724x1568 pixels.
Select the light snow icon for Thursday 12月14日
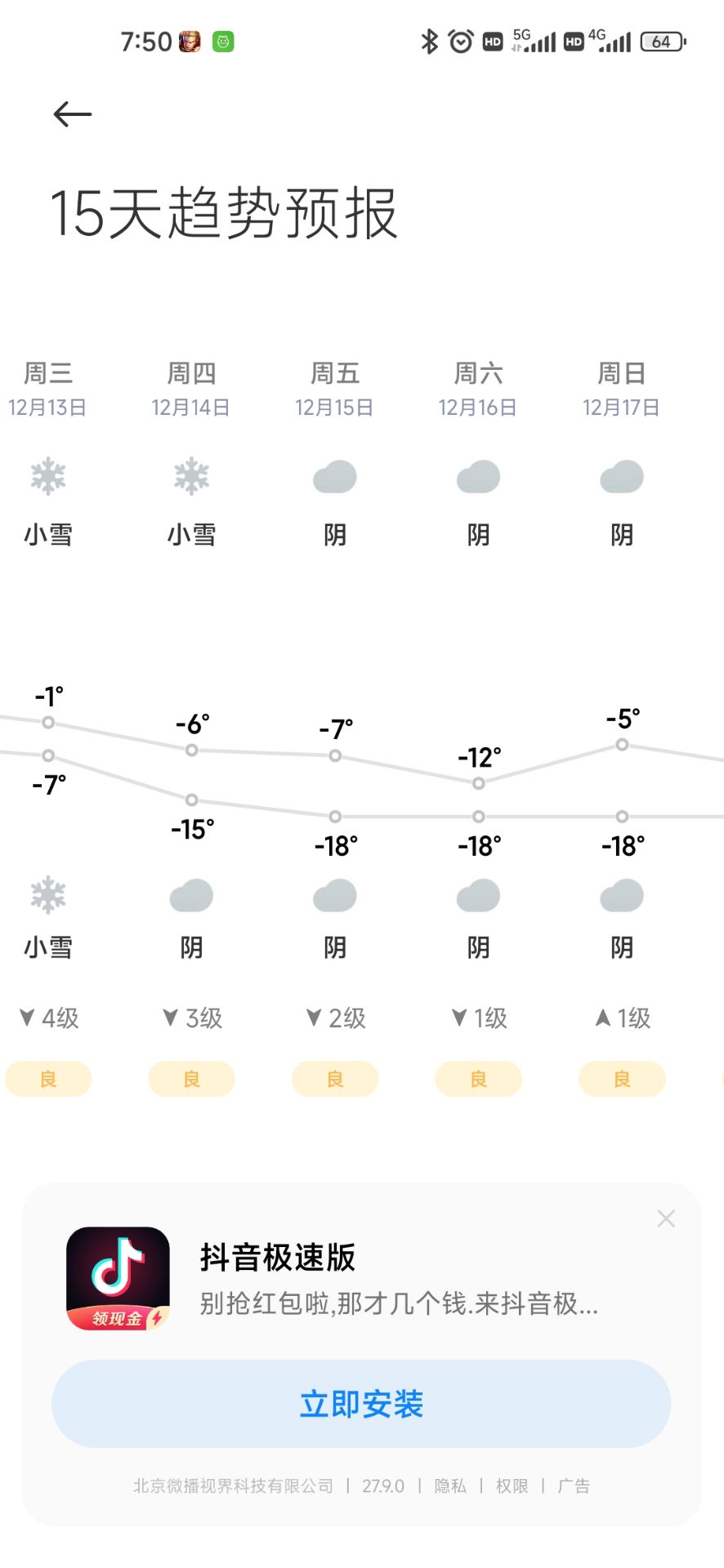[191, 476]
